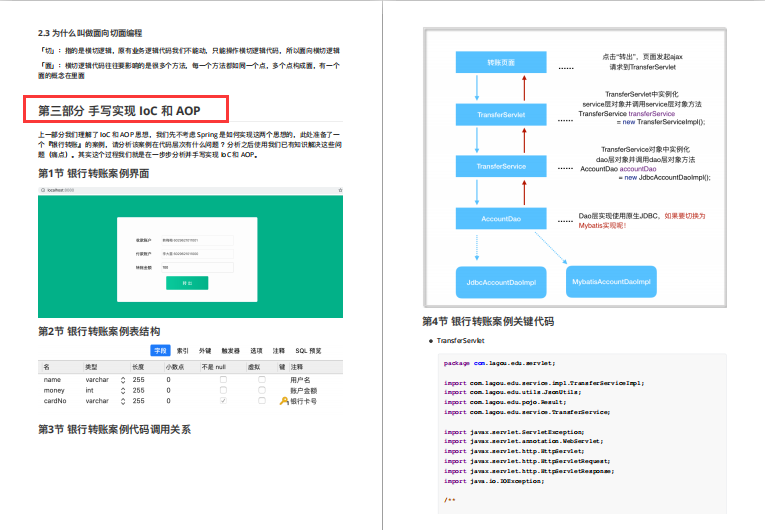
Task: Open the 触发器 tab
Action: point(230,350)
